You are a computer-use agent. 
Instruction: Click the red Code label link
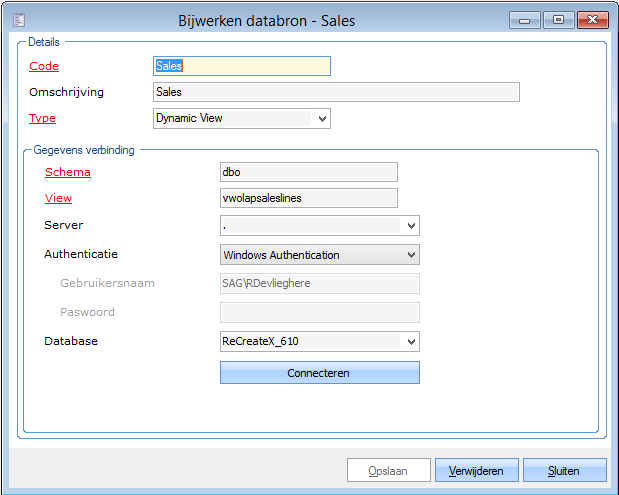point(44,66)
